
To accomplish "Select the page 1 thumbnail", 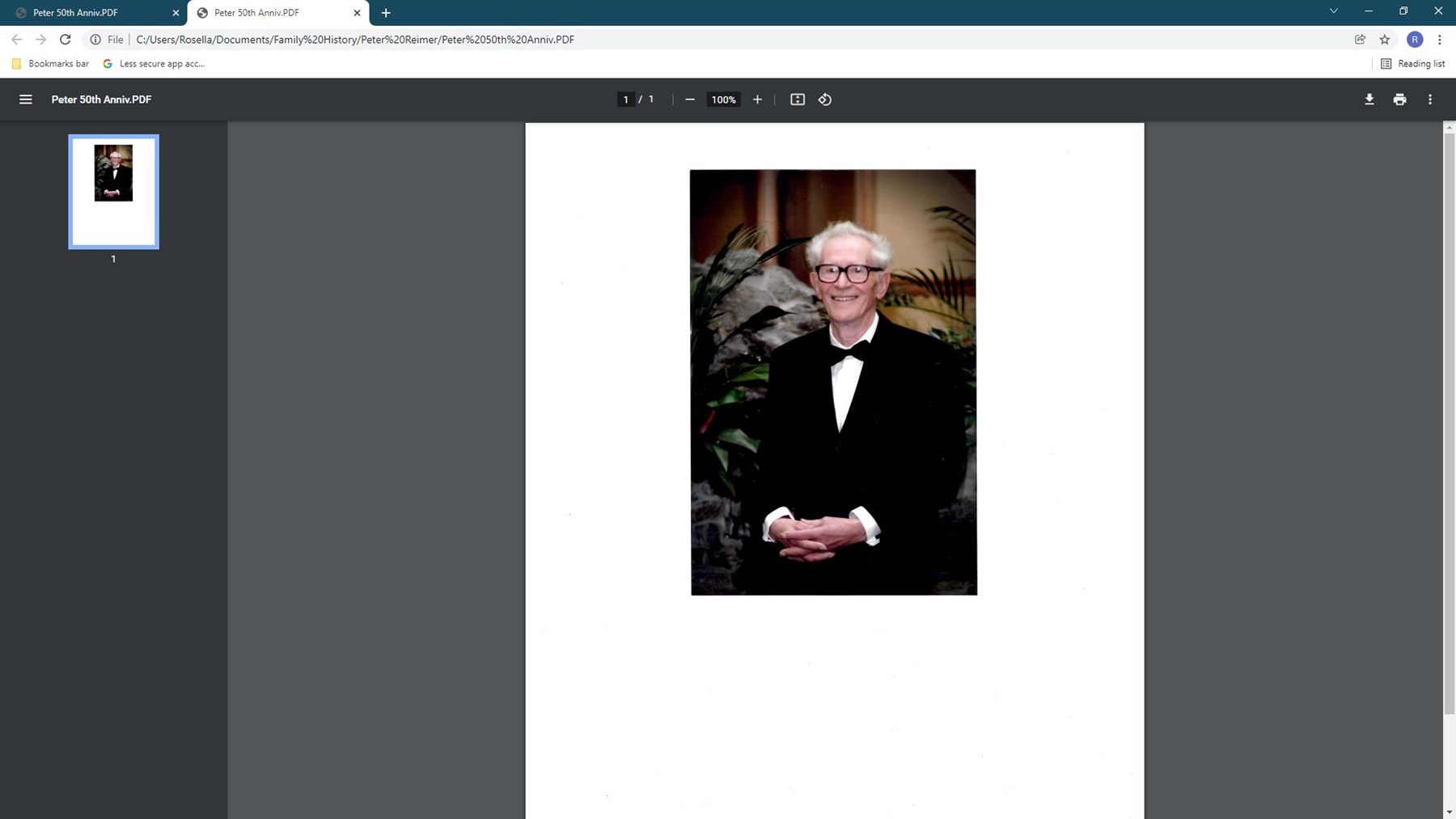I will tap(113, 192).
